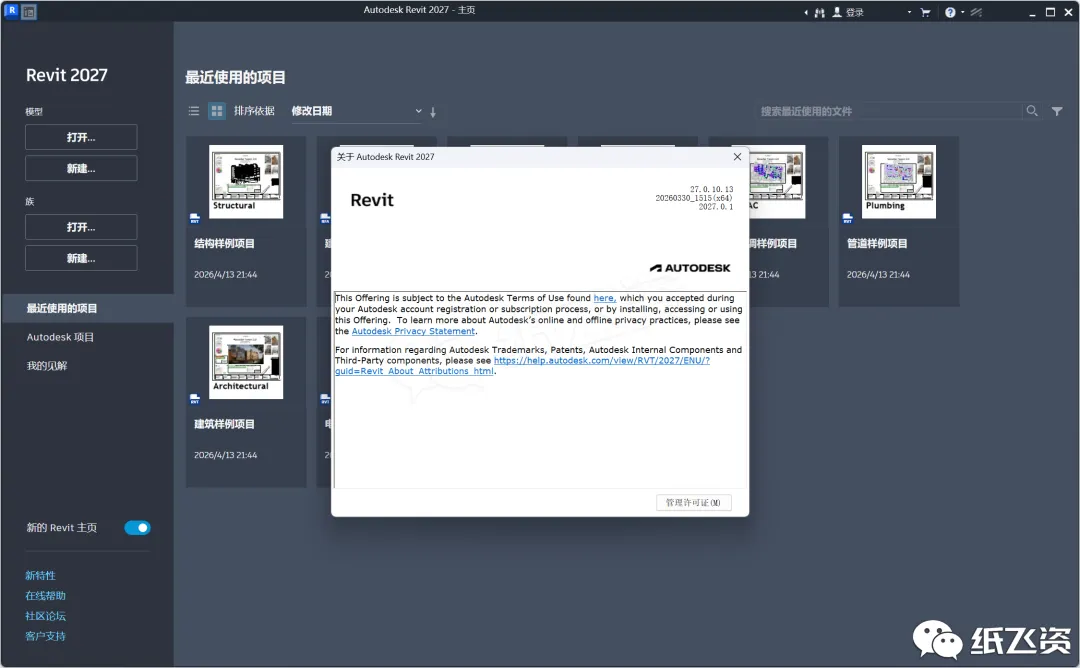Click 结构样例项目 title text

[x=225, y=244]
